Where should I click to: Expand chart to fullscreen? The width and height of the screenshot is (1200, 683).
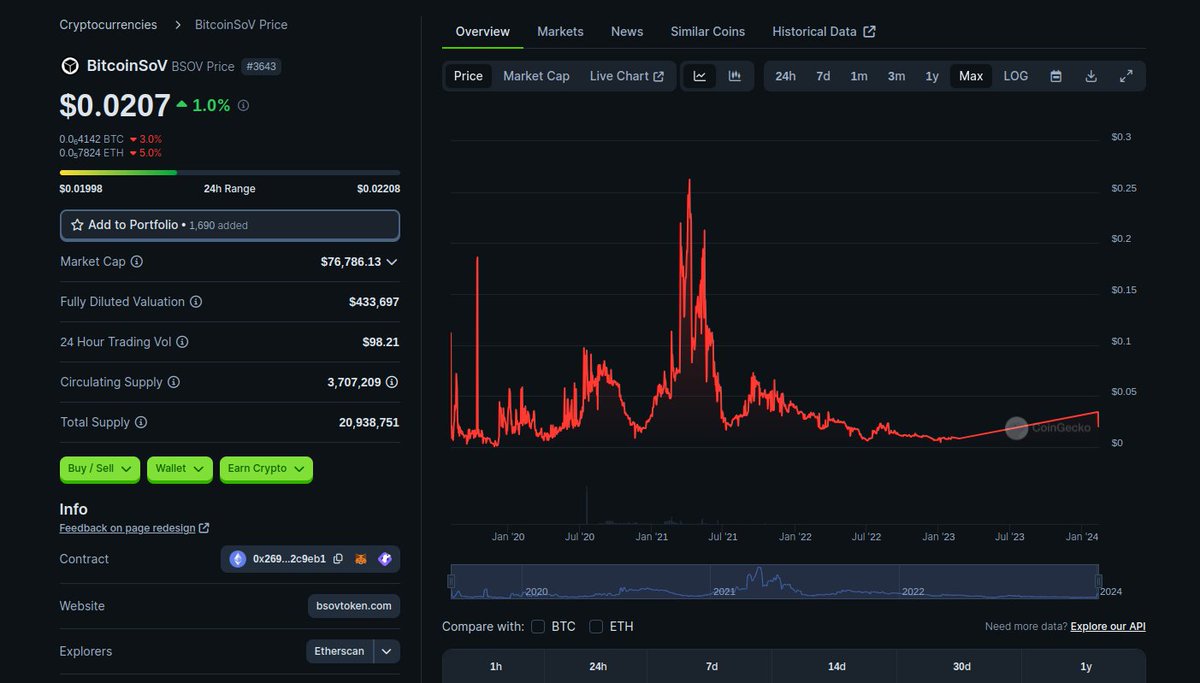point(1126,76)
